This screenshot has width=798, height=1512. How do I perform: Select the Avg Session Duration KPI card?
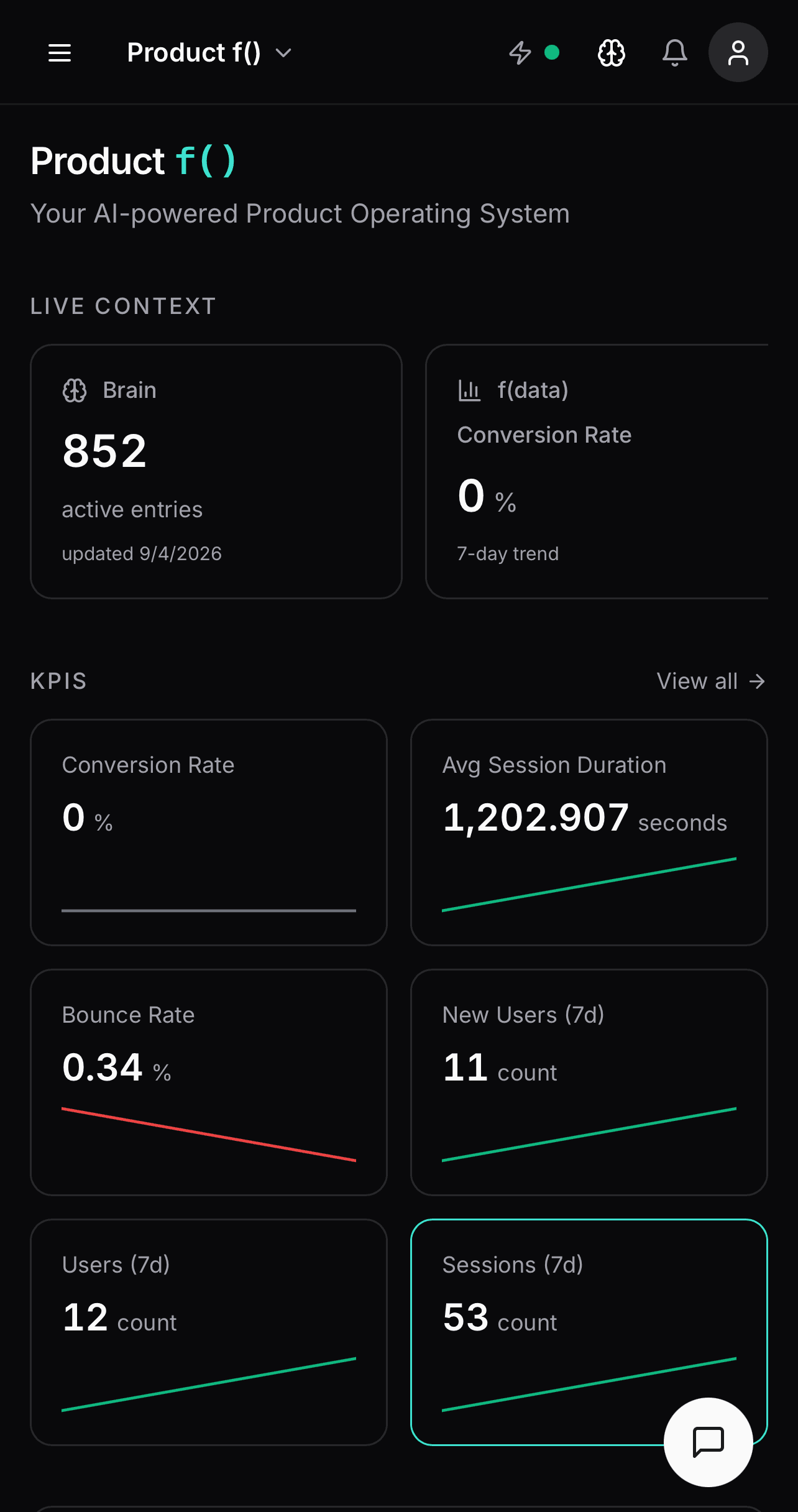click(x=589, y=832)
